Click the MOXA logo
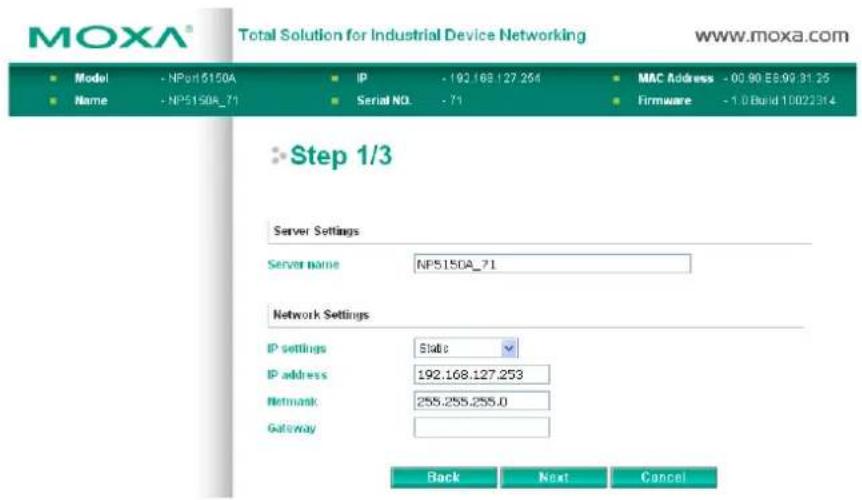The width and height of the screenshot is (862, 500). point(110,37)
